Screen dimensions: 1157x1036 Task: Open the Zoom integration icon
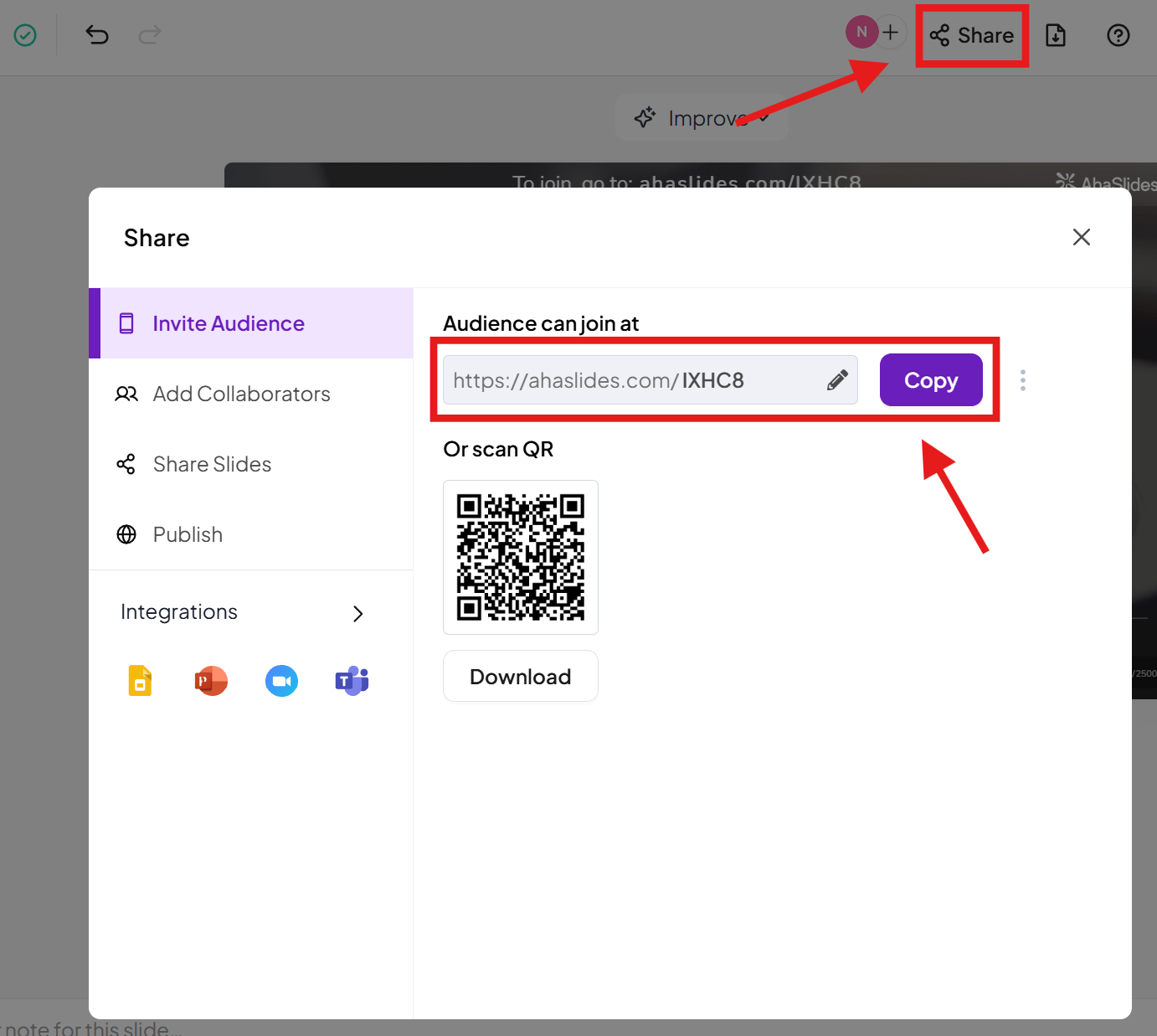(281, 681)
